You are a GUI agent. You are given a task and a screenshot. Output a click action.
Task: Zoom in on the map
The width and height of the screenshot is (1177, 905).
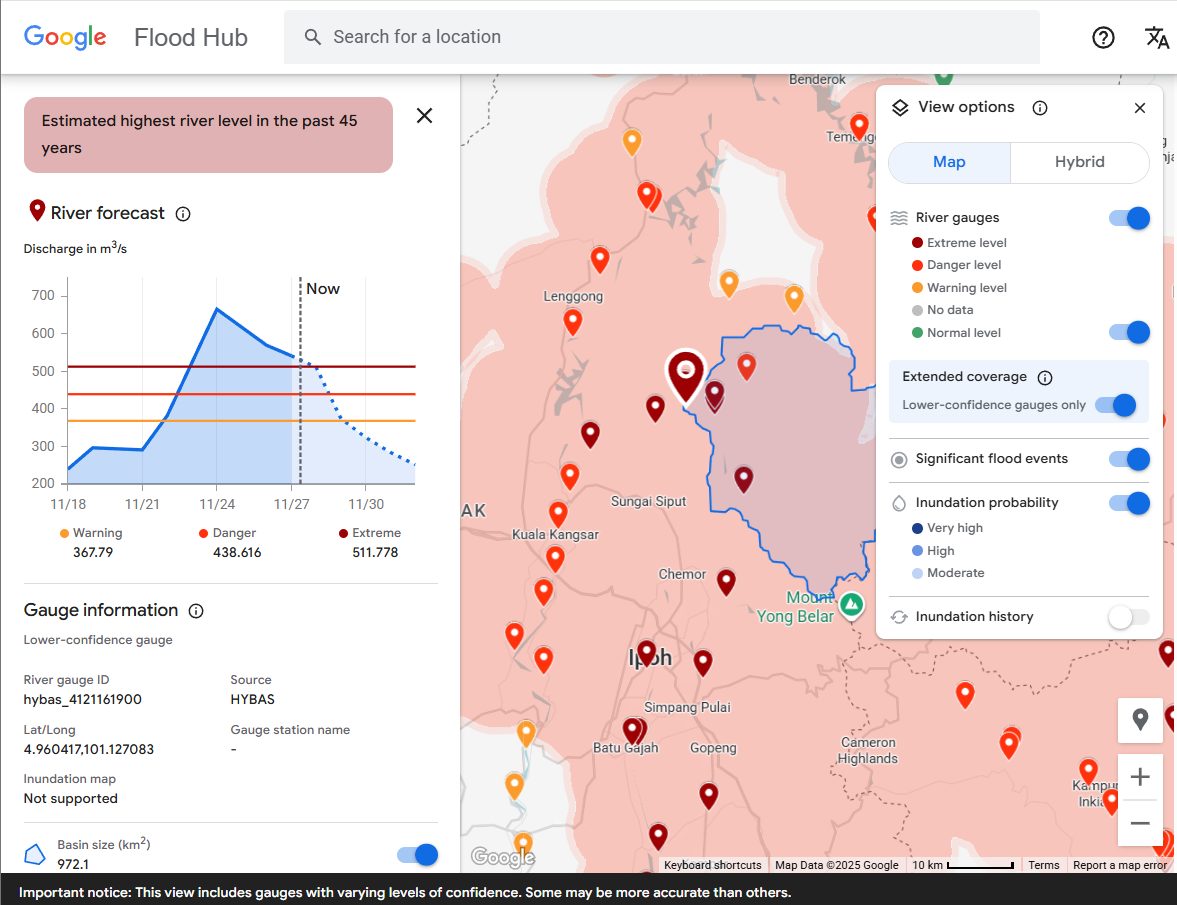point(1140,777)
